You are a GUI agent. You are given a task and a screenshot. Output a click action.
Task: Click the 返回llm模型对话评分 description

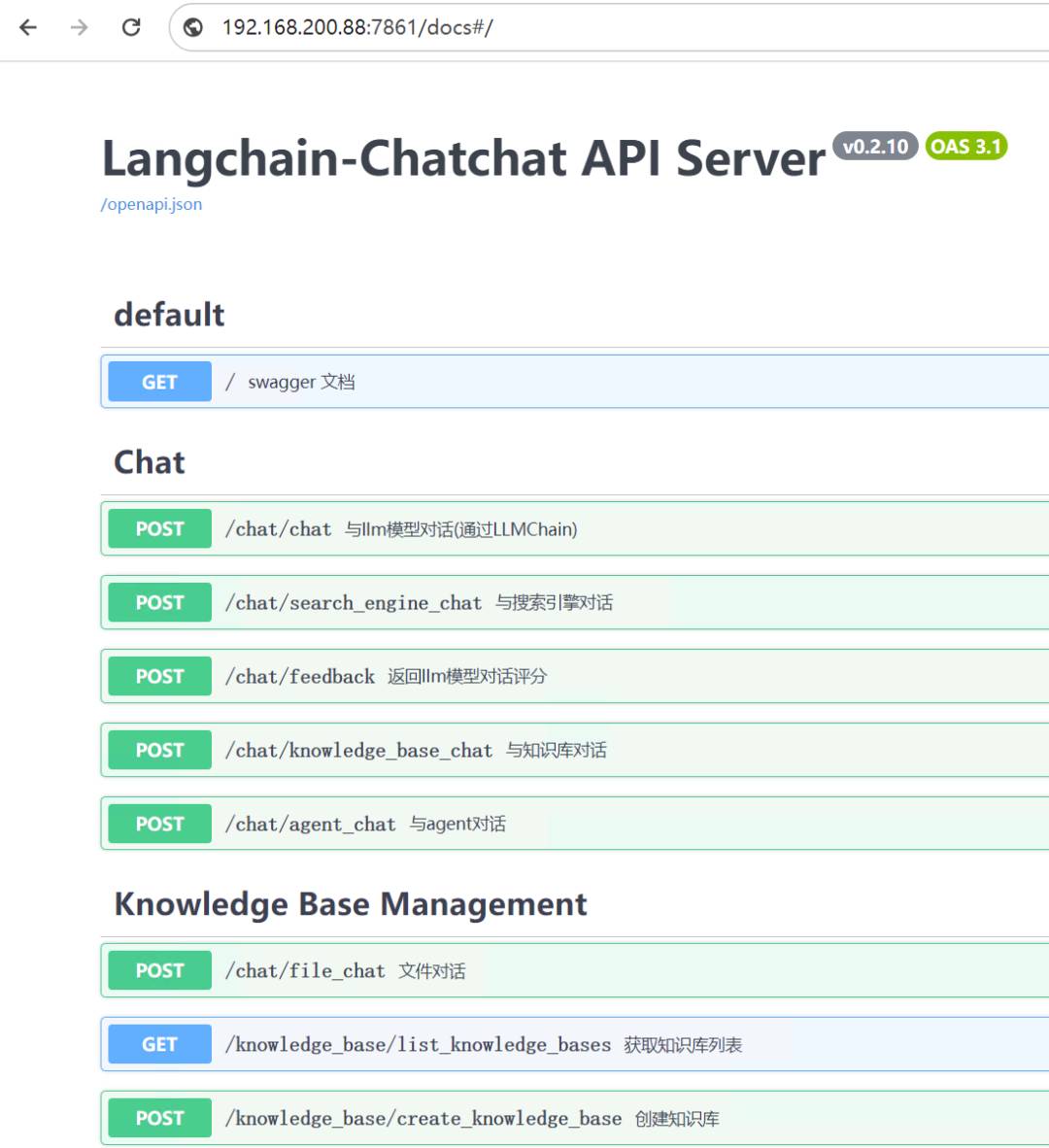point(467,676)
